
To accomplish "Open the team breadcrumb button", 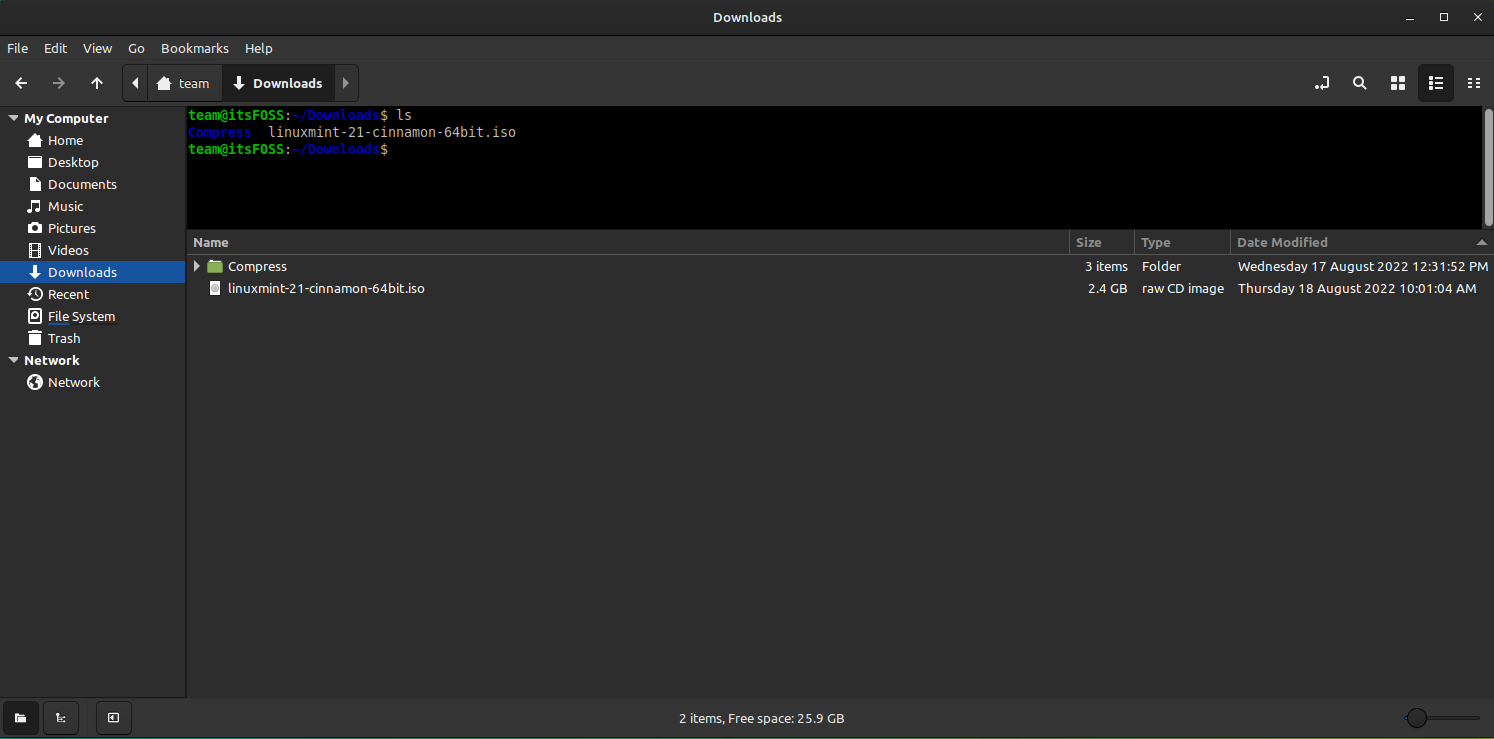I will (184, 83).
